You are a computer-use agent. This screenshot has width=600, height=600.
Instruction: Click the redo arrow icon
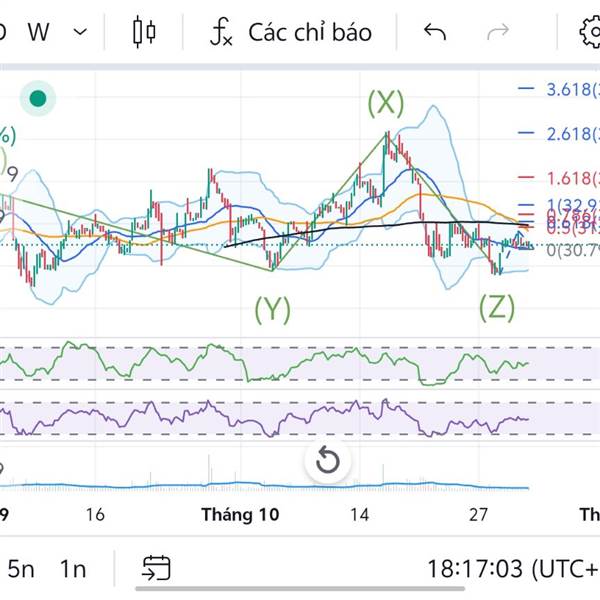point(497,32)
